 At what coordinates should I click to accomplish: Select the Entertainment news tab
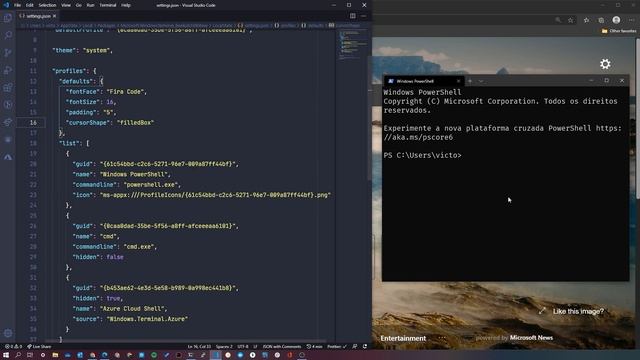coord(403,338)
